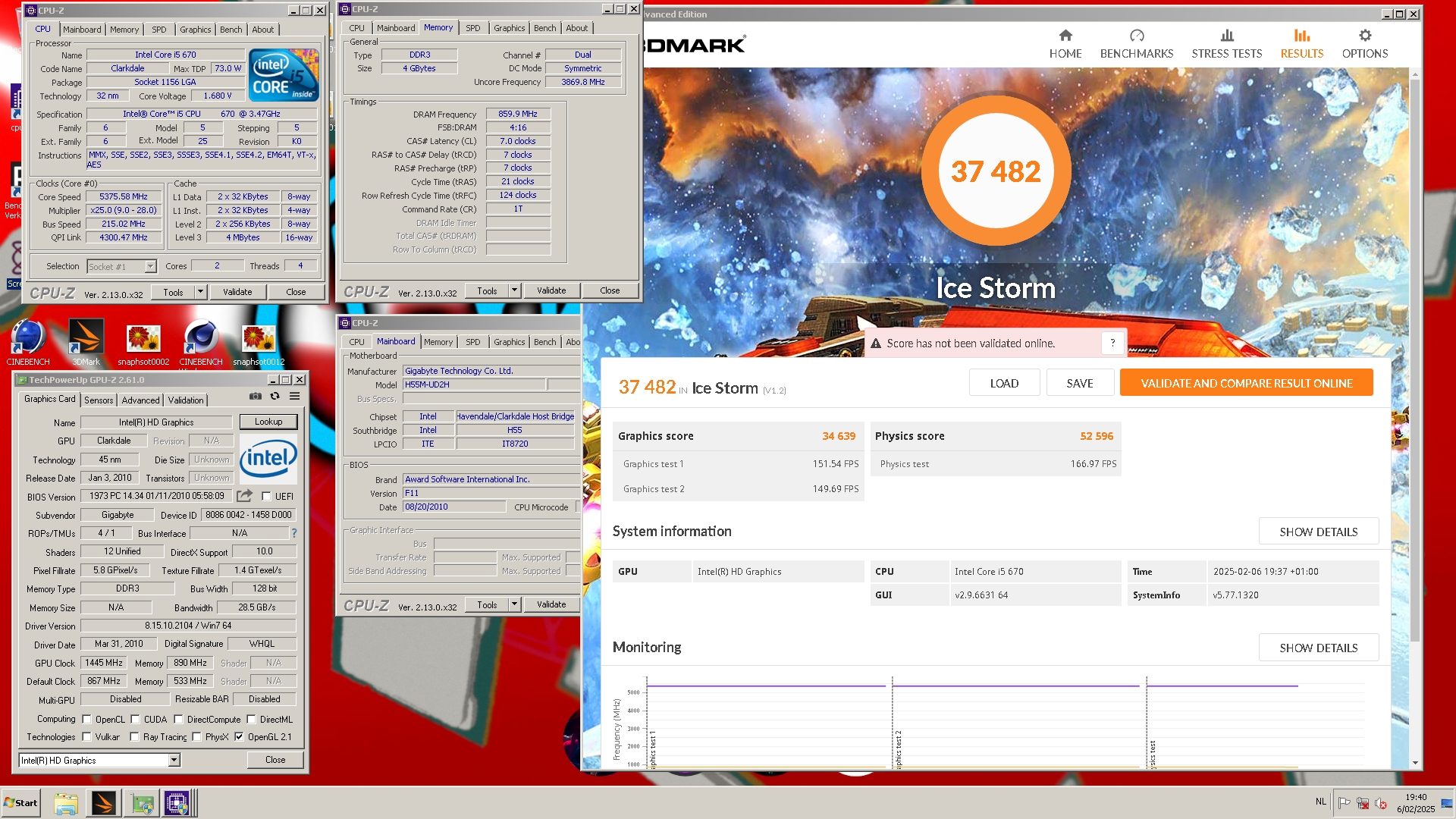The height and width of the screenshot is (819, 1456).
Task: Toggle DirectML checkbox in GPU-Z
Action: pos(251,719)
